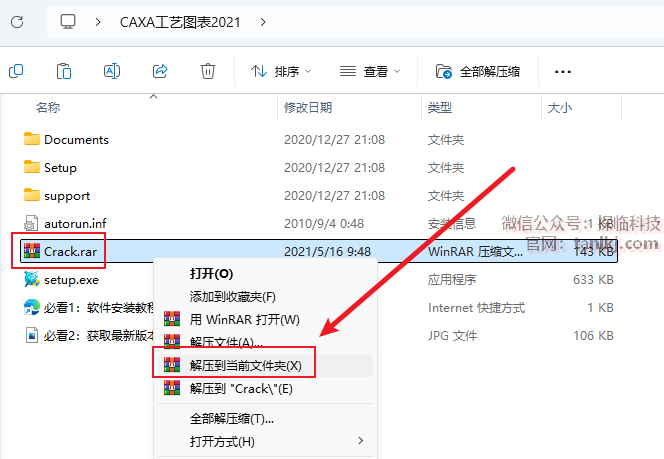Screen dimensions: 664x459
Task: Choose 打开(O) in the context menu
Action: coord(265,274)
